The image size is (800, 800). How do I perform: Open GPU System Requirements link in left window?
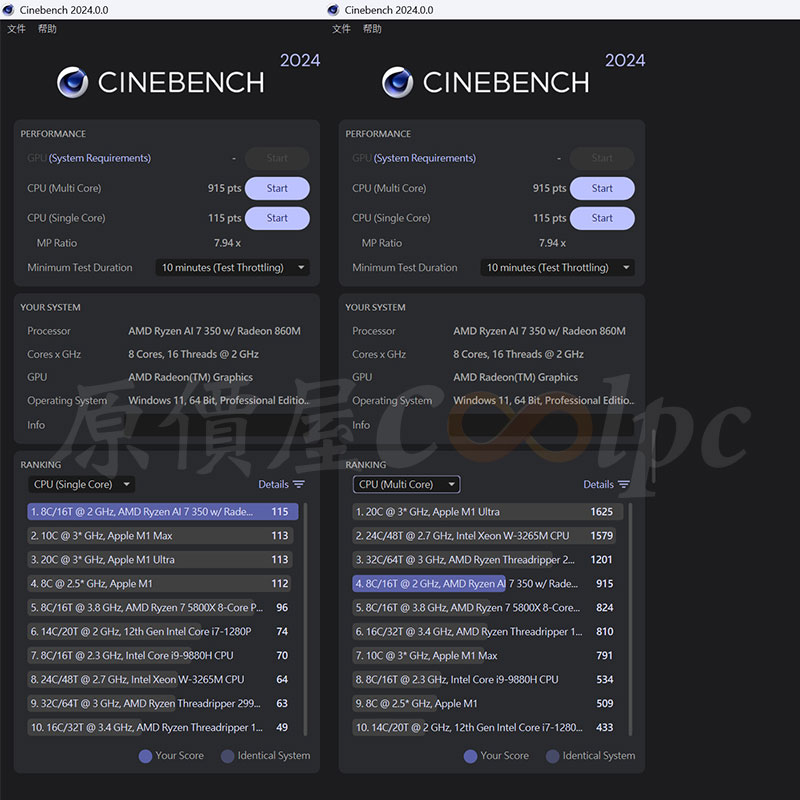100,158
